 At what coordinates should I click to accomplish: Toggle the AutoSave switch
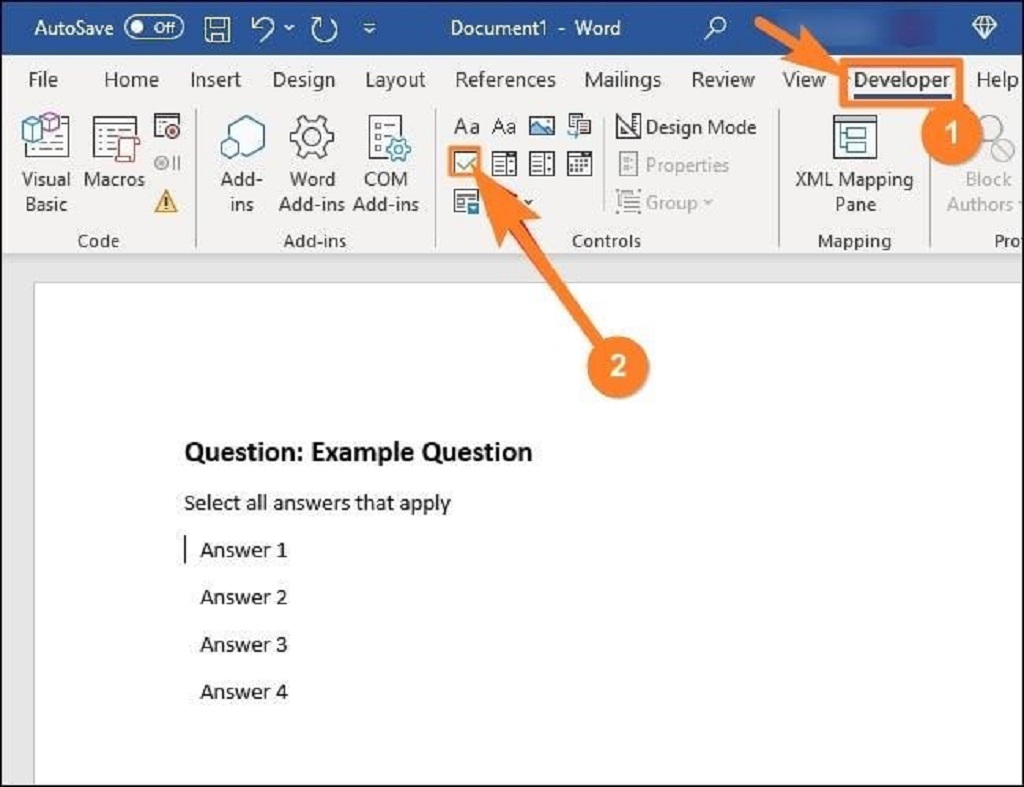pyautogui.click(x=153, y=28)
